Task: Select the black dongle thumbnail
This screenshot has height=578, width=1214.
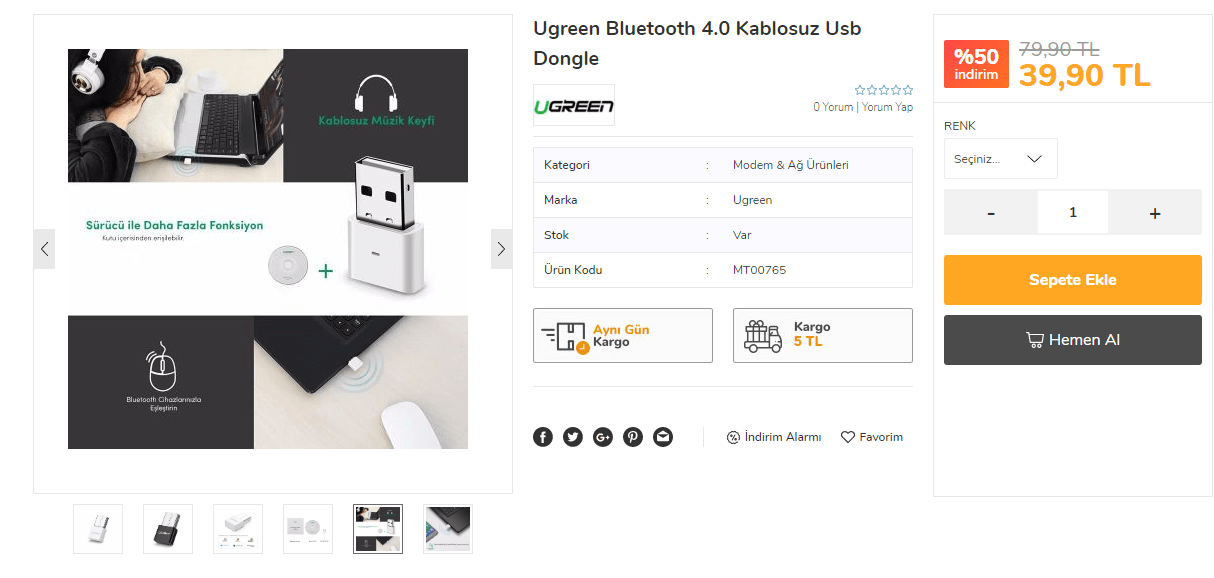Action: (168, 529)
